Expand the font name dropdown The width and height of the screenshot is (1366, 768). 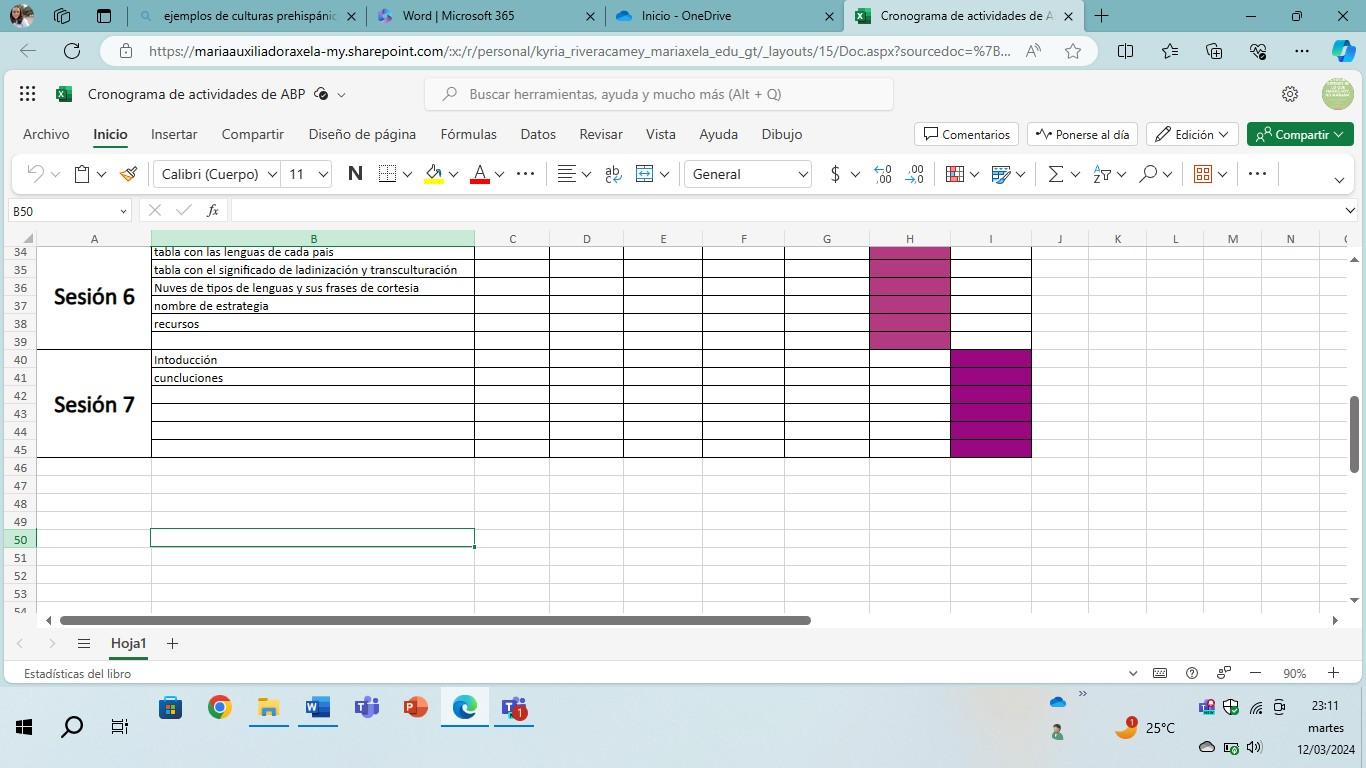click(271, 174)
